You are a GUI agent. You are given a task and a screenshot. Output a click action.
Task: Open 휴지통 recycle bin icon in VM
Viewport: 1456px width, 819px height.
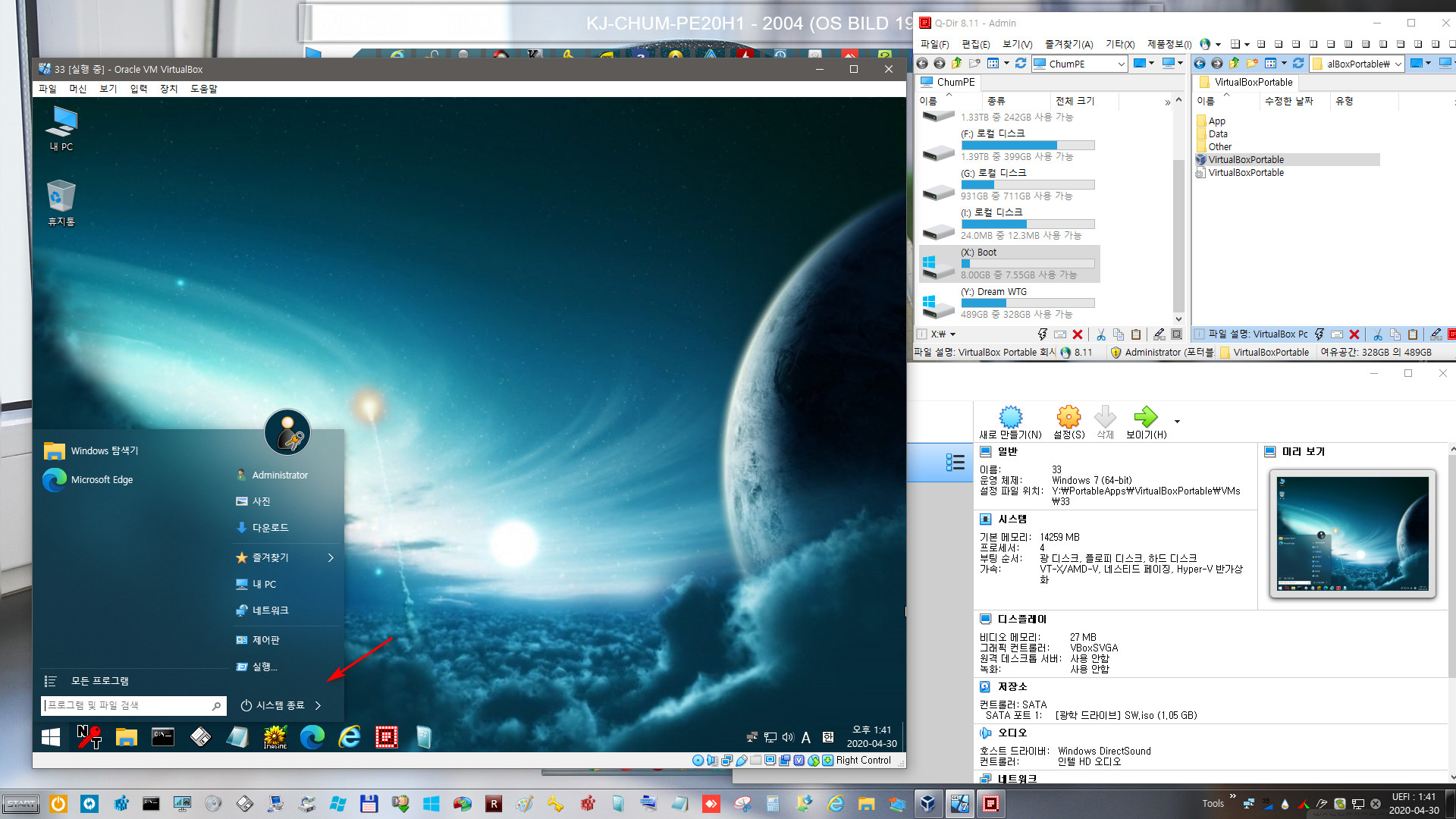(x=61, y=203)
